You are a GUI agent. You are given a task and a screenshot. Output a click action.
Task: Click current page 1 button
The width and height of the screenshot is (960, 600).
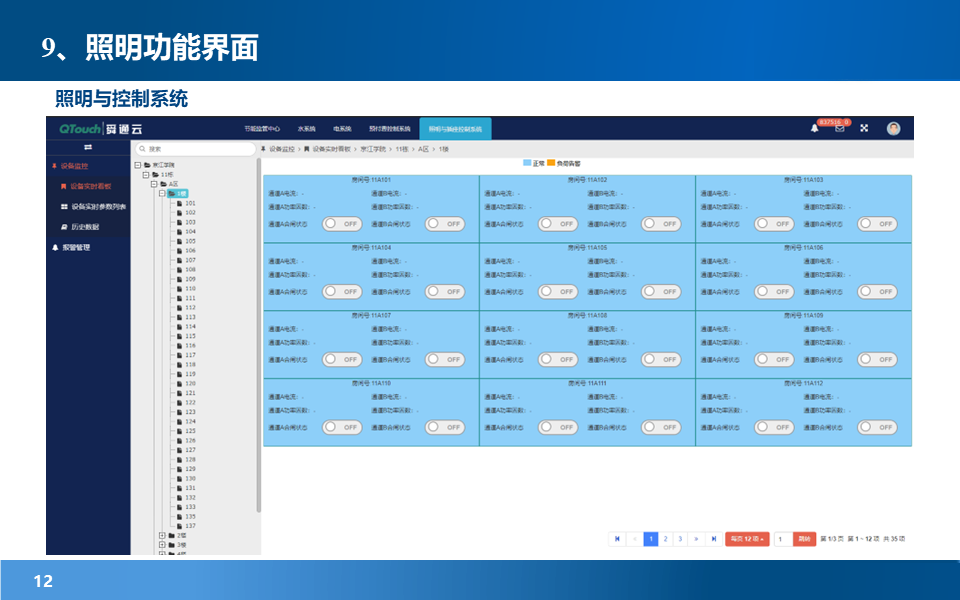pos(651,539)
